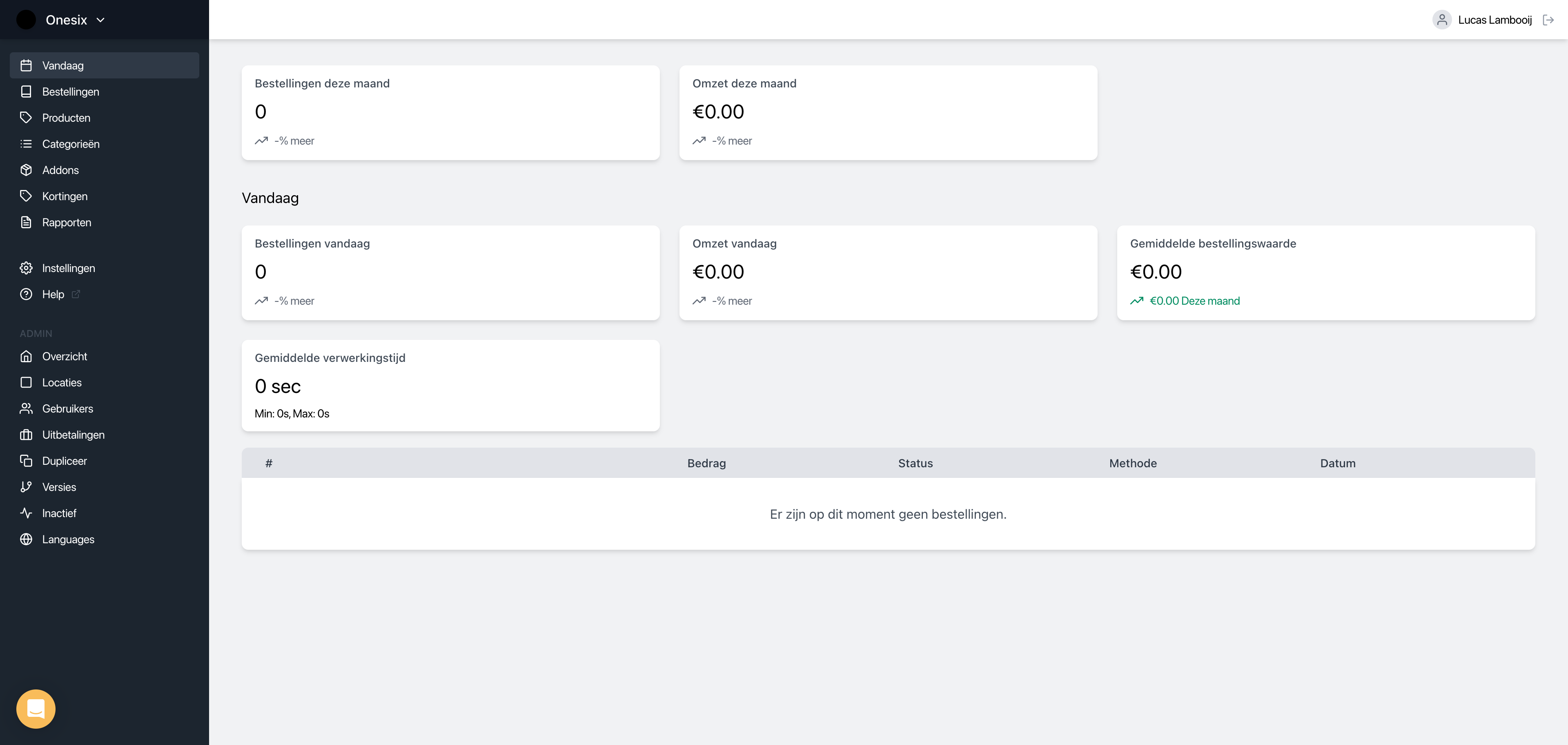
Task: Click the Locaties square icon
Action: pos(26,382)
